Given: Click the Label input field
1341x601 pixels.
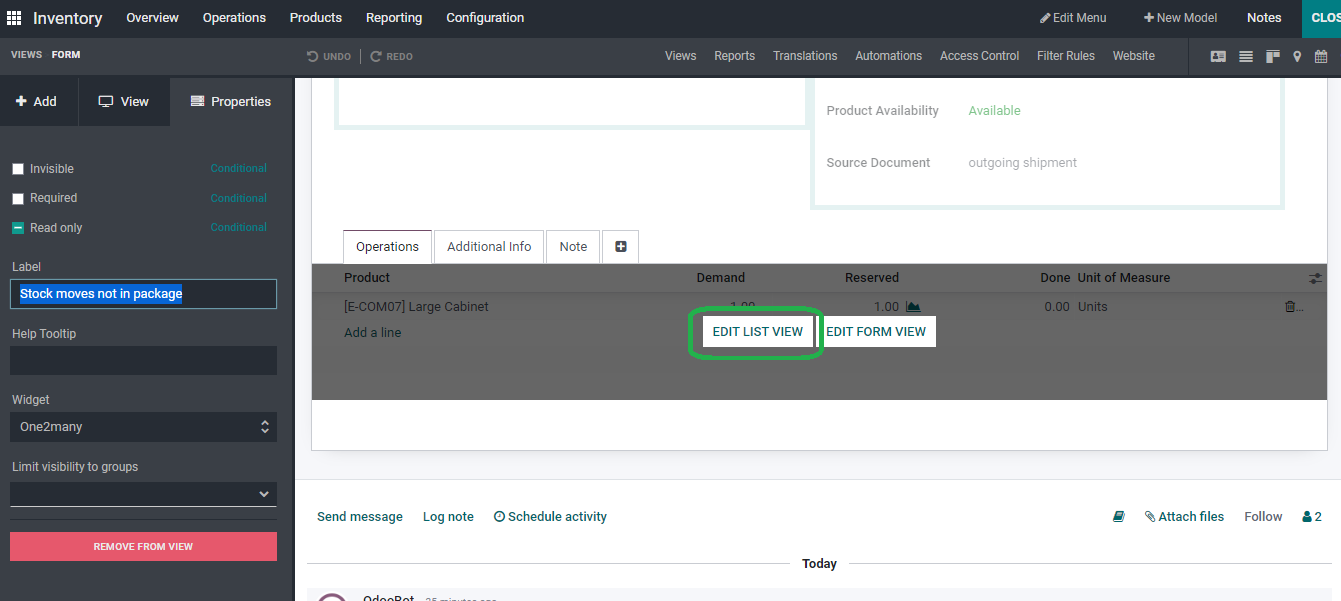Looking at the screenshot, I should coord(143,294).
